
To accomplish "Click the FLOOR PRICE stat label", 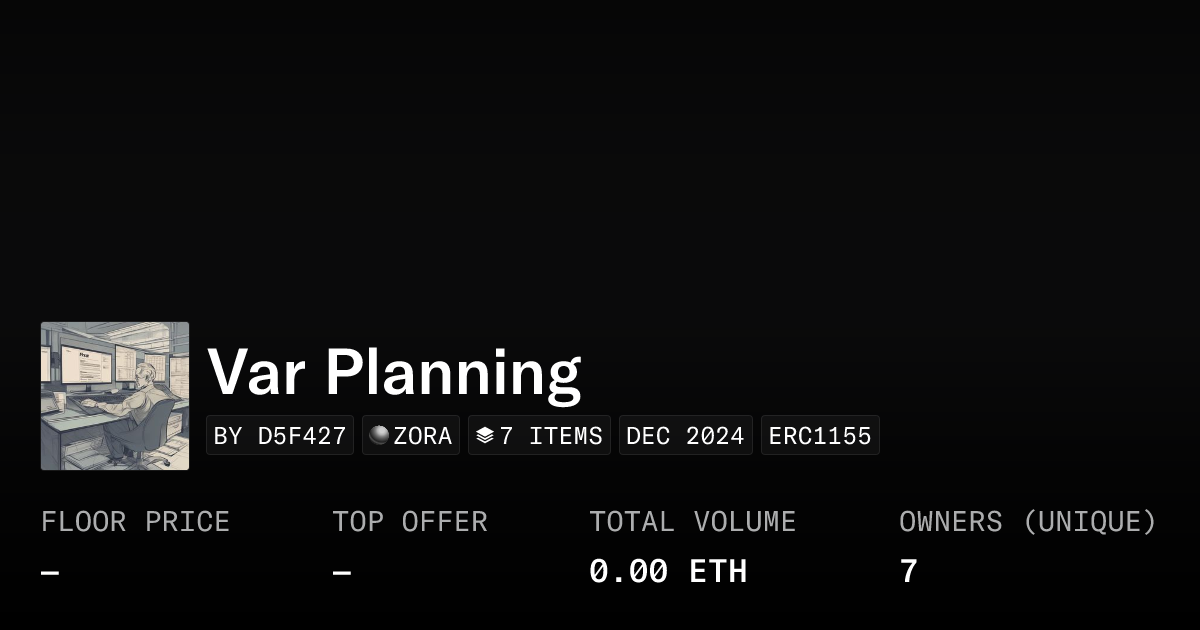I will (135, 522).
